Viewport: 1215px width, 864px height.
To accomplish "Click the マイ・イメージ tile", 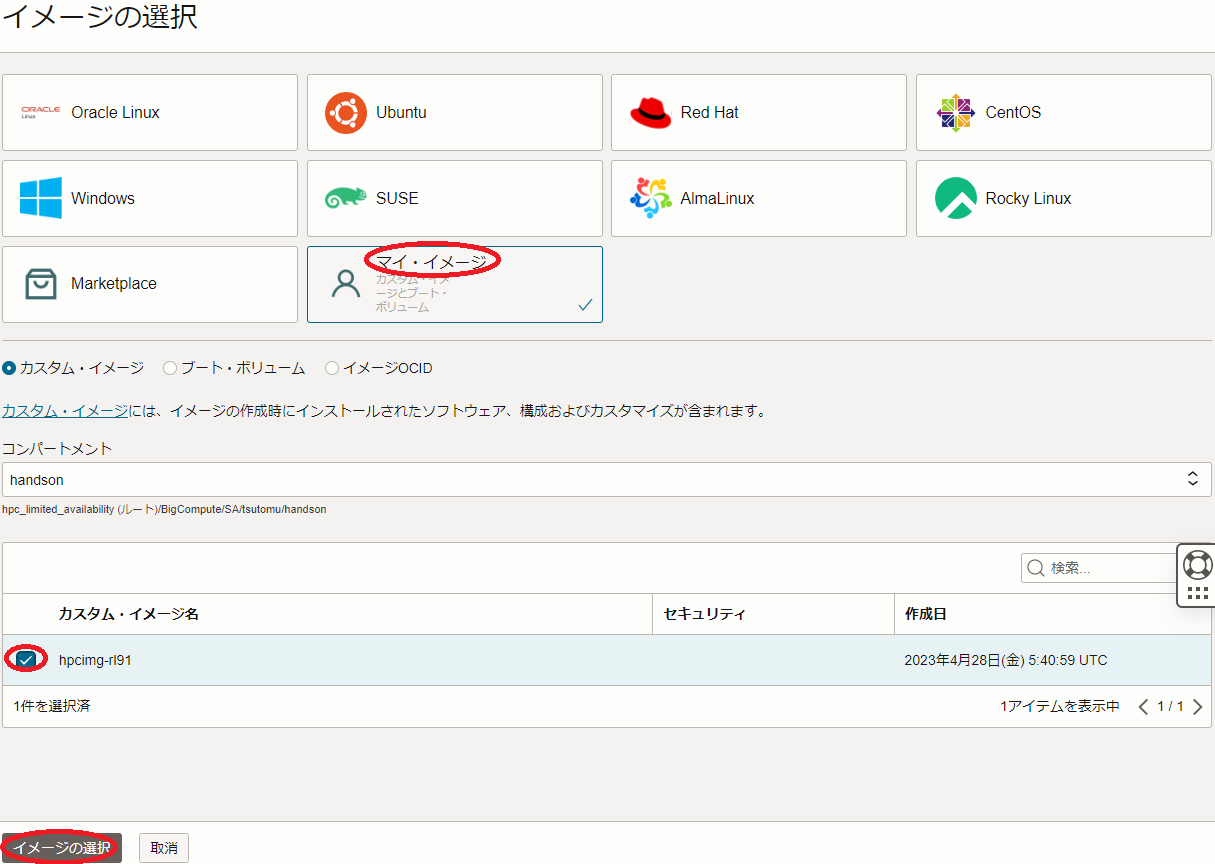I will point(454,284).
